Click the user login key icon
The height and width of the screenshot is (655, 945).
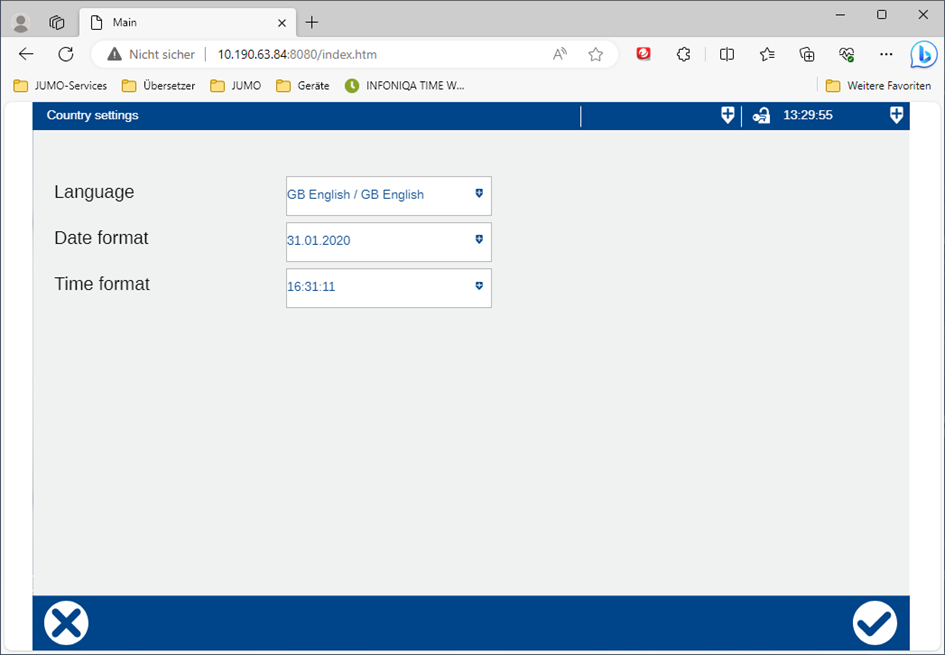pyautogui.click(x=761, y=116)
